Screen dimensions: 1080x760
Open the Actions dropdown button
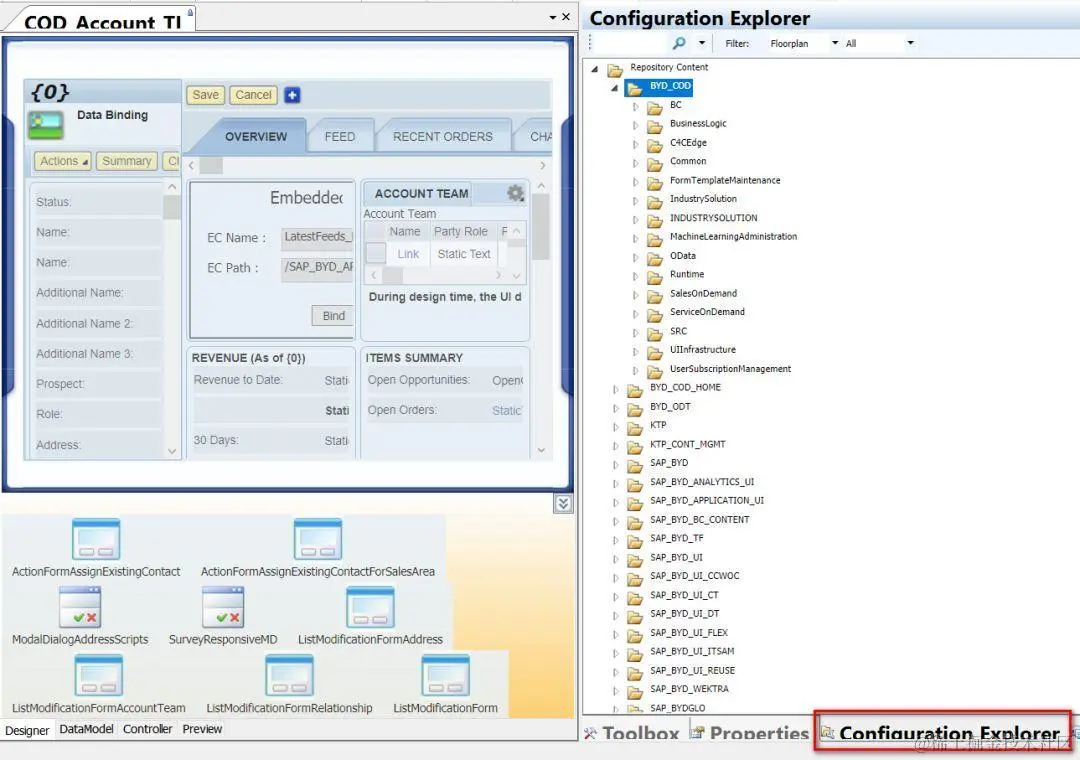[63, 161]
